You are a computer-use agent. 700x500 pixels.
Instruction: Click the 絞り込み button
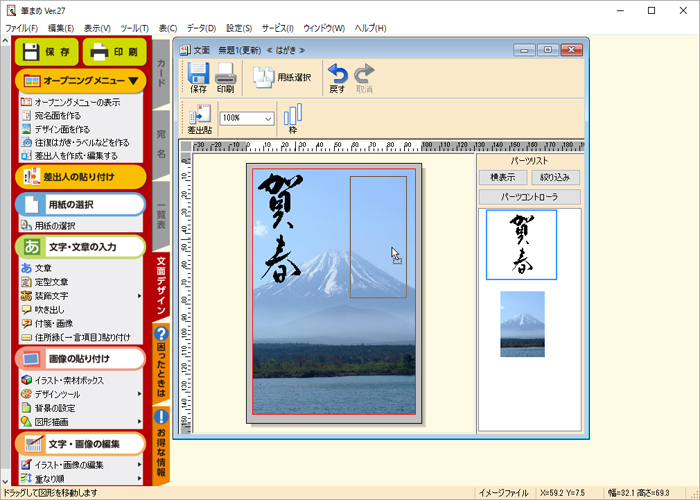click(555, 177)
